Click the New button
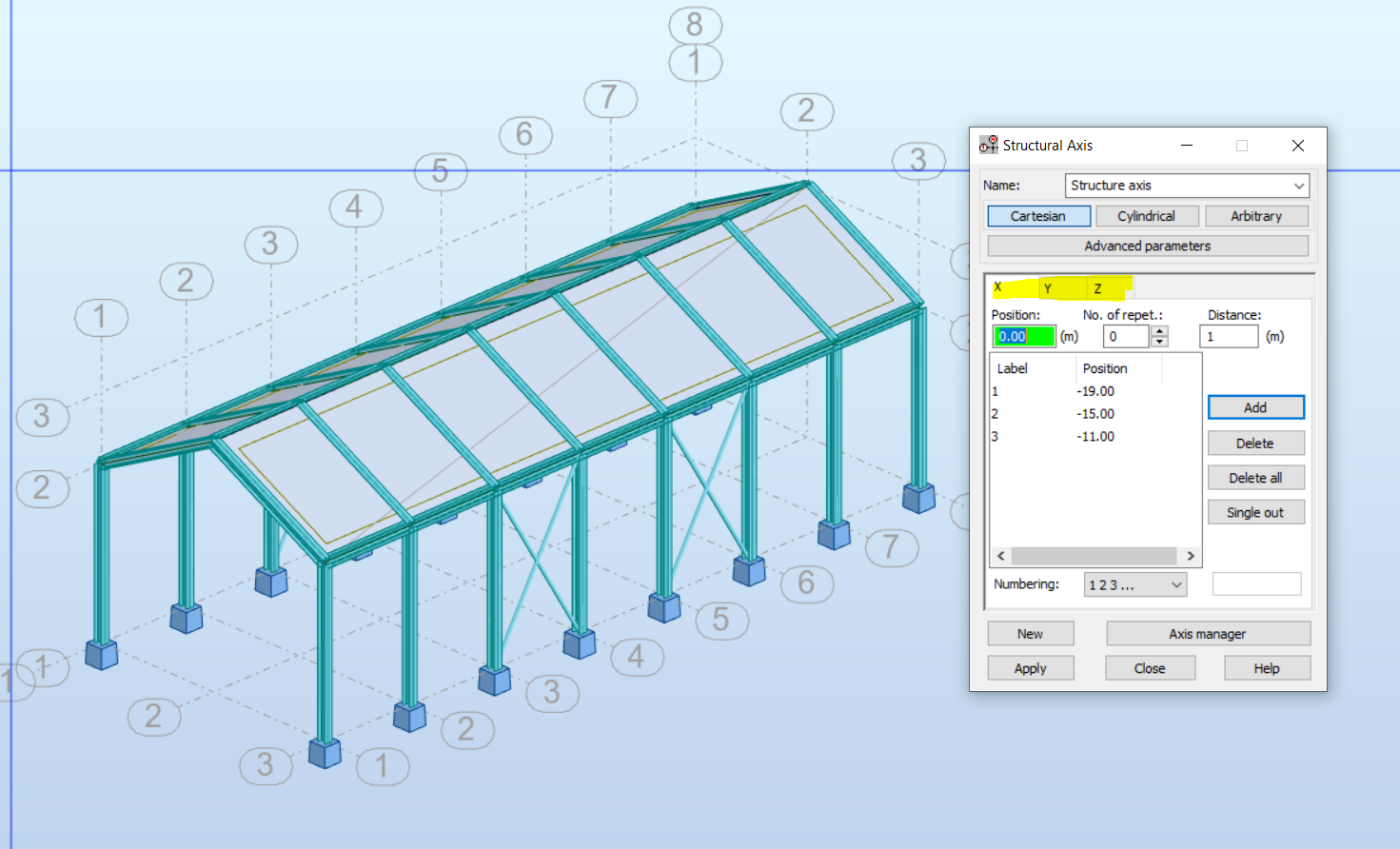The image size is (1400, 849). 1031,634
